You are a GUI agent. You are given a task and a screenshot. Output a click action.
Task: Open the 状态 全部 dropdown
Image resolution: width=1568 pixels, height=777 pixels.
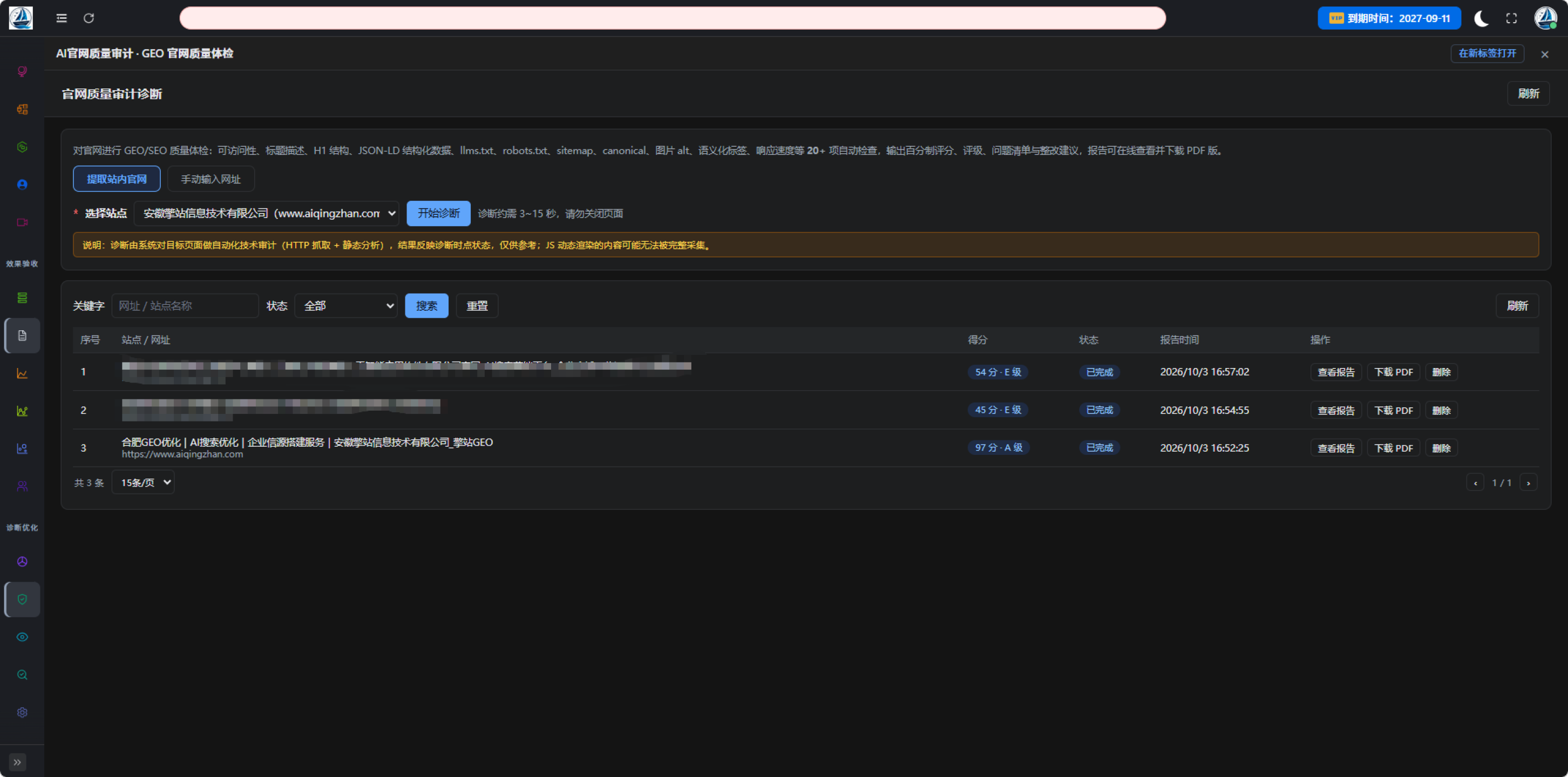coord(347,306)
